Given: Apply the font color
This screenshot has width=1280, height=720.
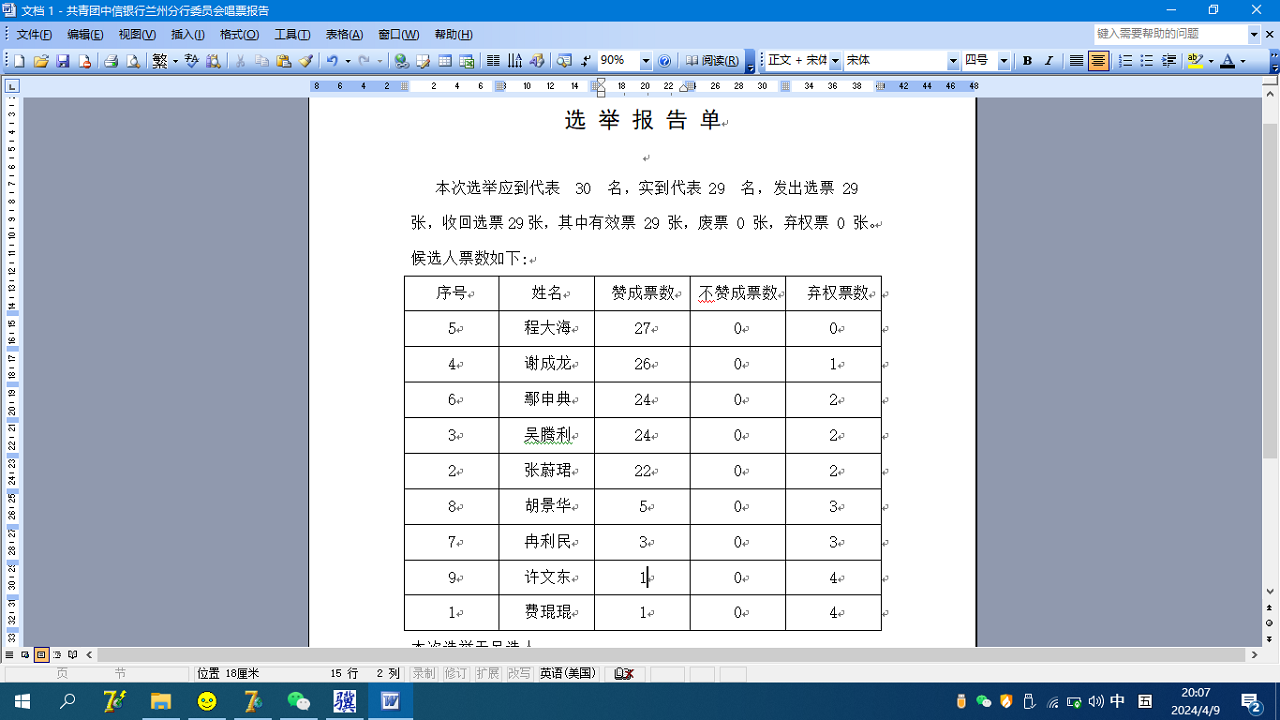Looking at the screenshot, I should [1227, 61].
